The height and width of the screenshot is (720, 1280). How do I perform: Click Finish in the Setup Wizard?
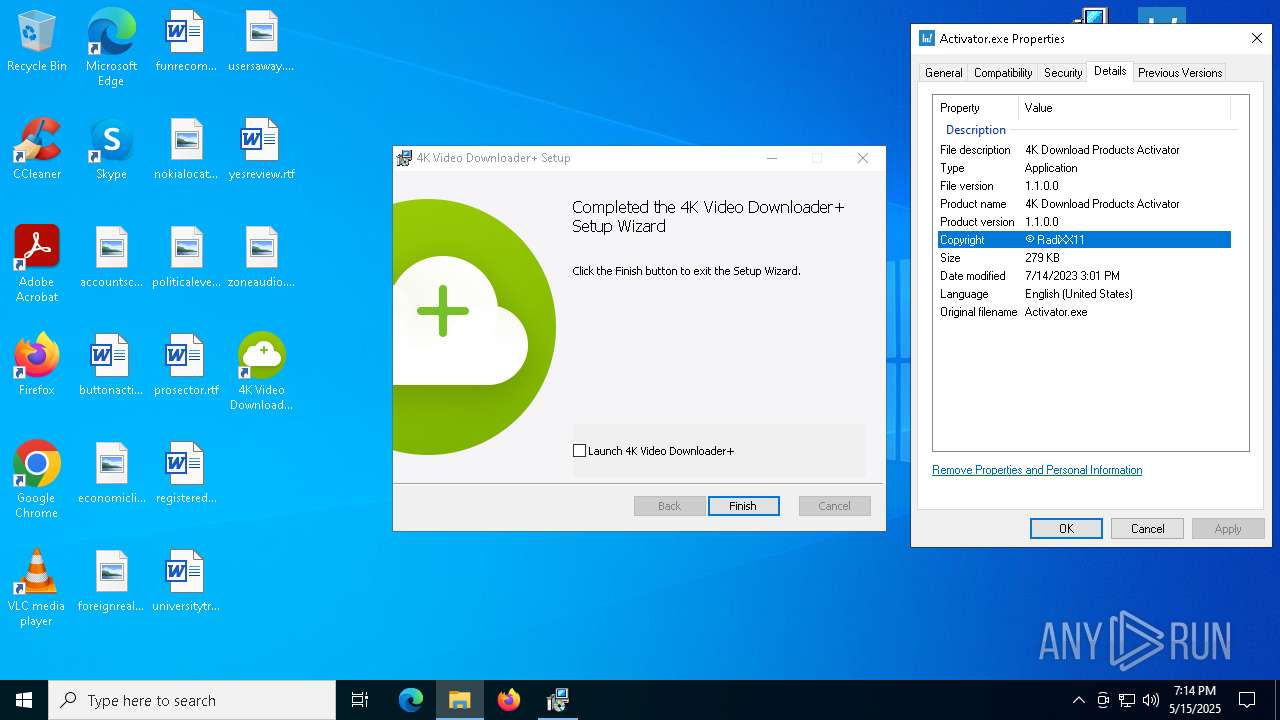click(743, 506)
